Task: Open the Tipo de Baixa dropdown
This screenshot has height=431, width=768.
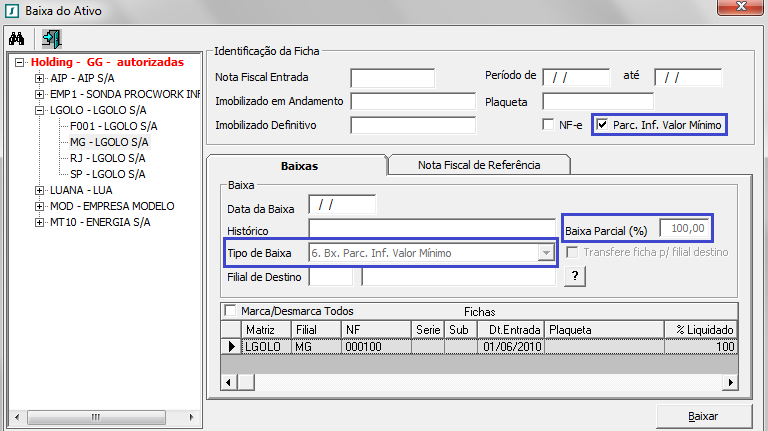Action: (545, 253)
